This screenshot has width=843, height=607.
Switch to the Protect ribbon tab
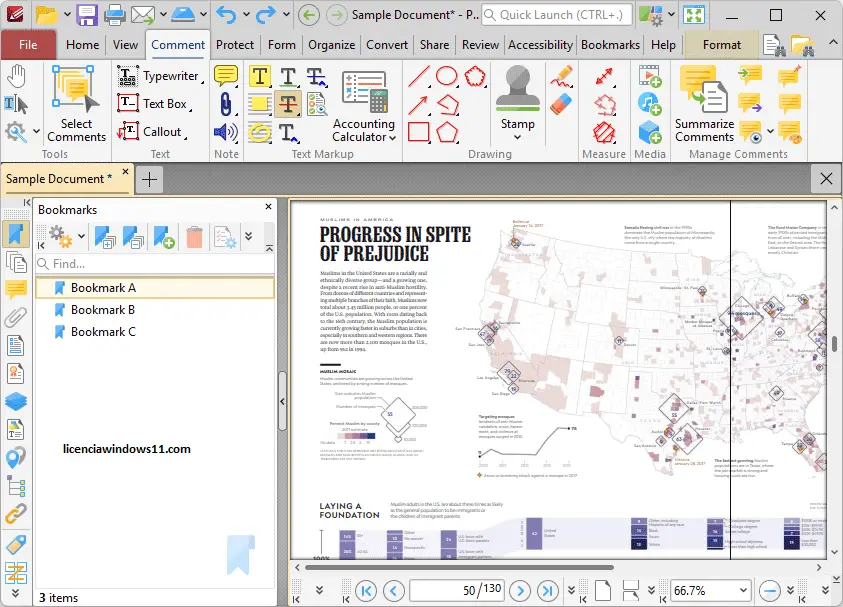click(234, 45)
